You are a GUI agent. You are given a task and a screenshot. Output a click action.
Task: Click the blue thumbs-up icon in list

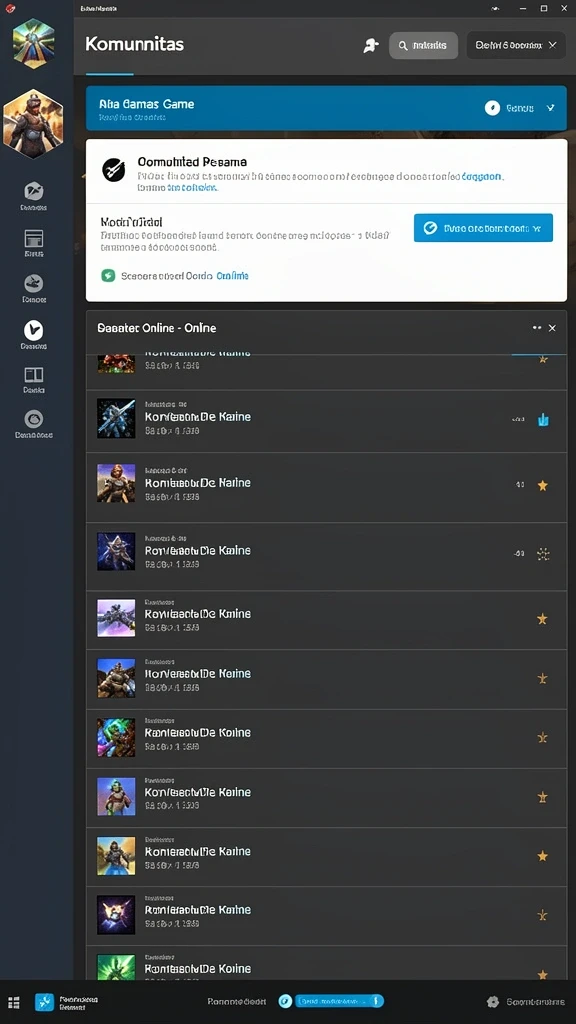pos(543,420)
